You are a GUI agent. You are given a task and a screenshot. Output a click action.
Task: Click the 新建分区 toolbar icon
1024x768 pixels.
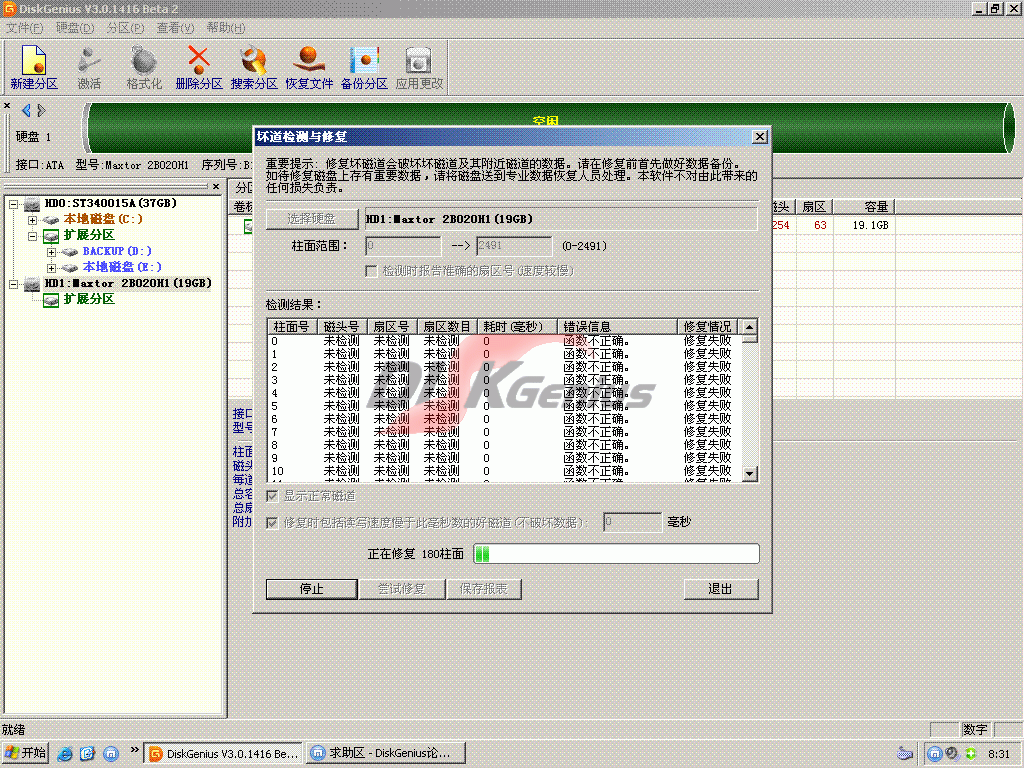(34, 67)
